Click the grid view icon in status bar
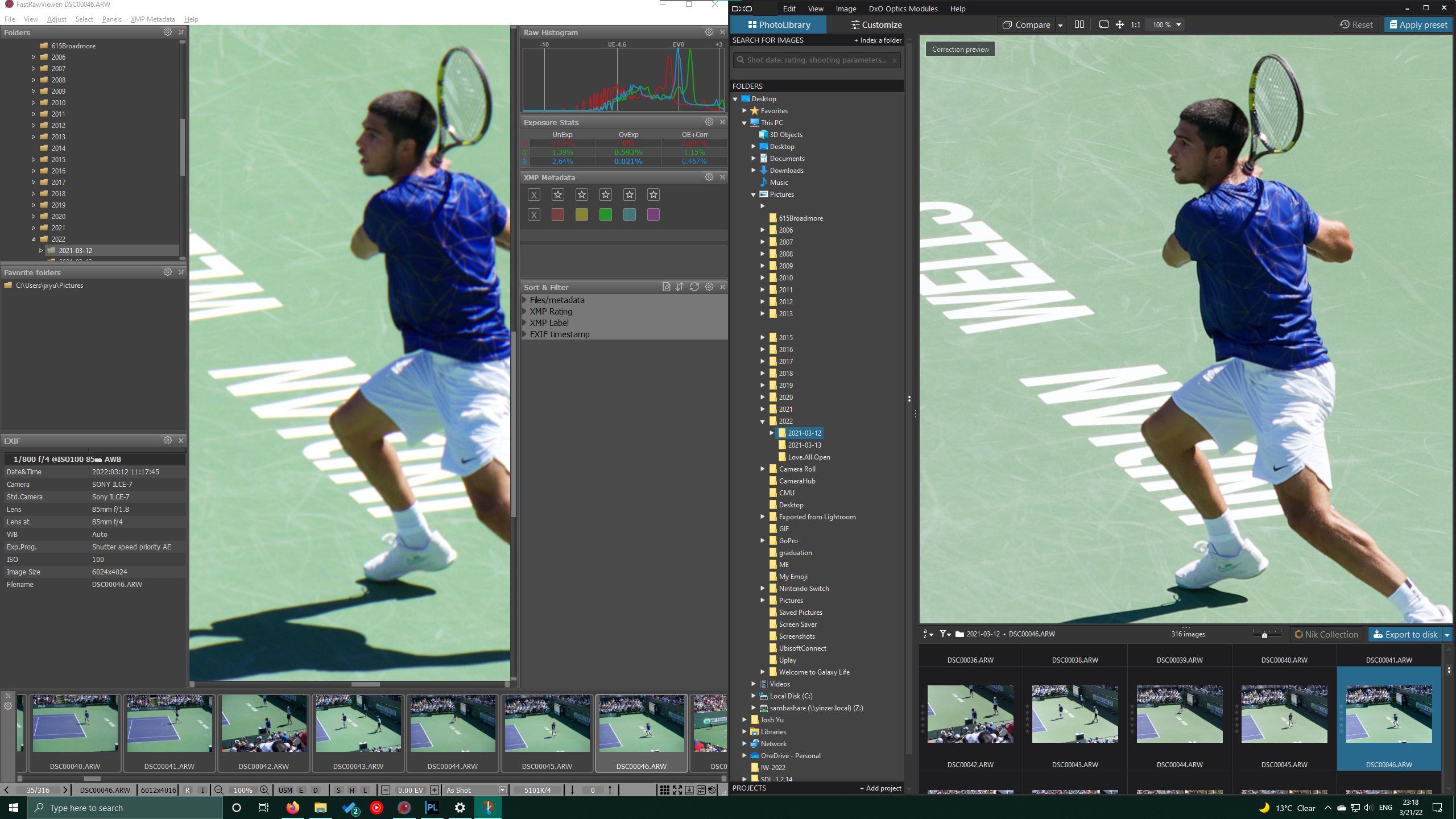 (x=664, y=790)
